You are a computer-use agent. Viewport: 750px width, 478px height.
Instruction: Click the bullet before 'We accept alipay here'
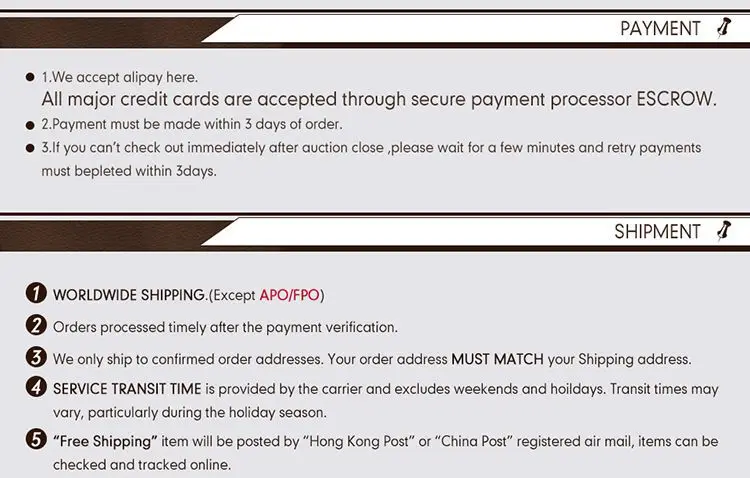pos(31,78)
